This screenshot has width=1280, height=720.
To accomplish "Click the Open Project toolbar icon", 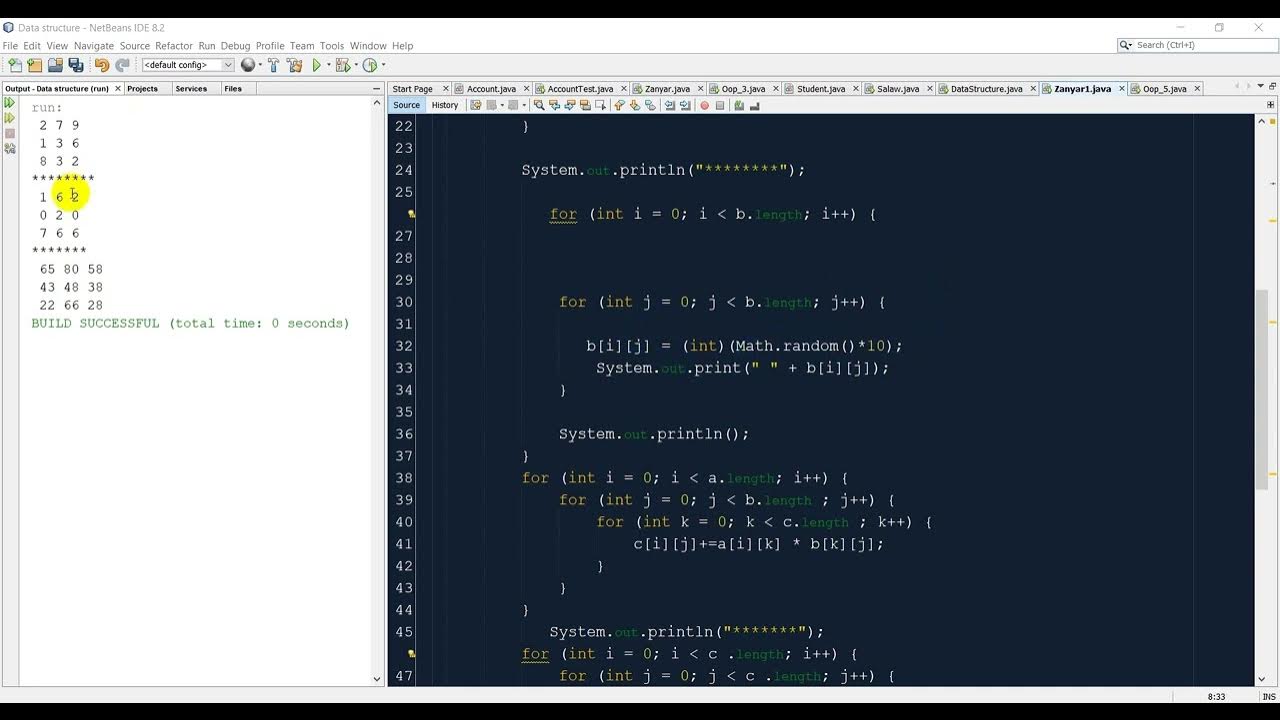I will [55, 65].
